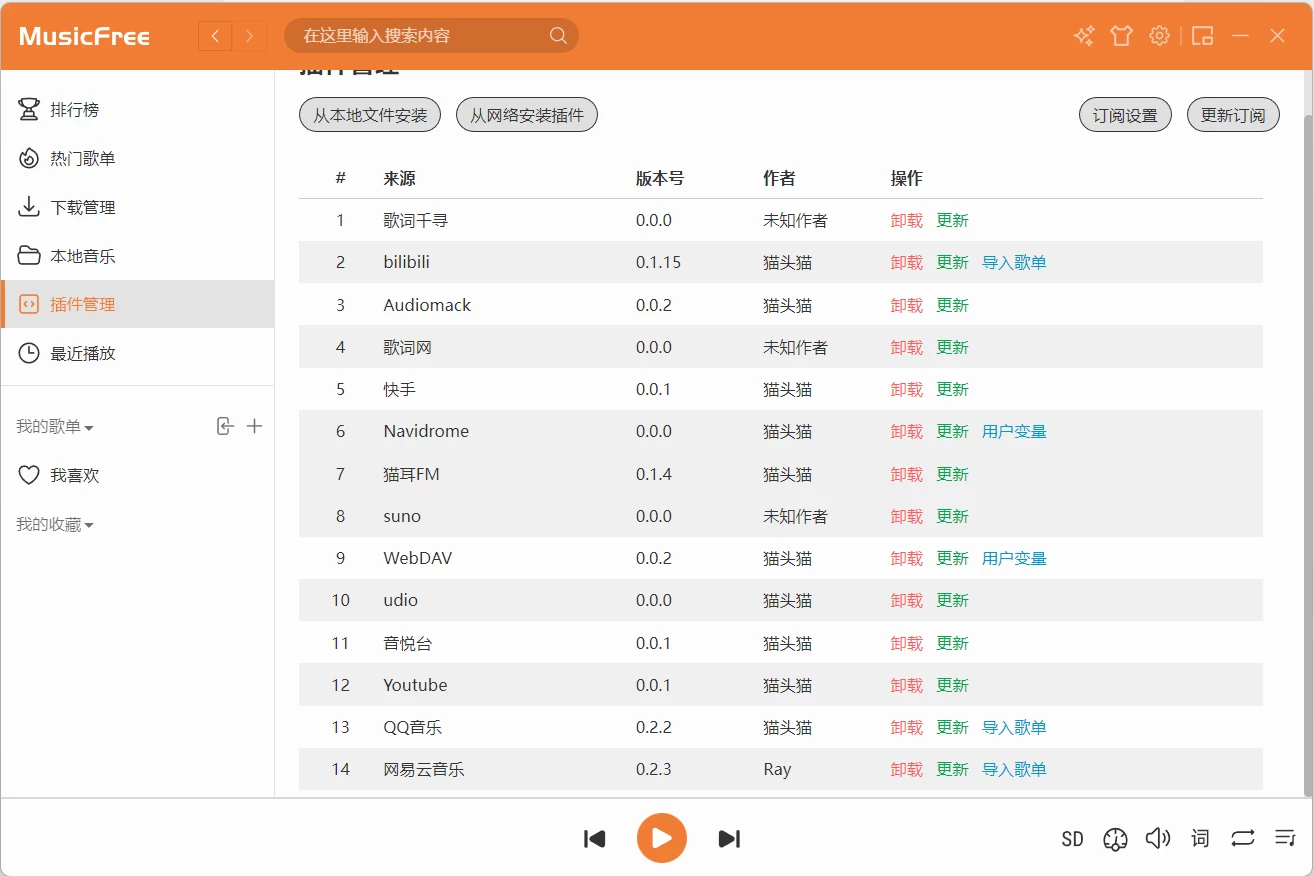Viewport: 1314px width, 876px height.
Task: Open the sparkle feature icon in header
Action: point(1084,36)
